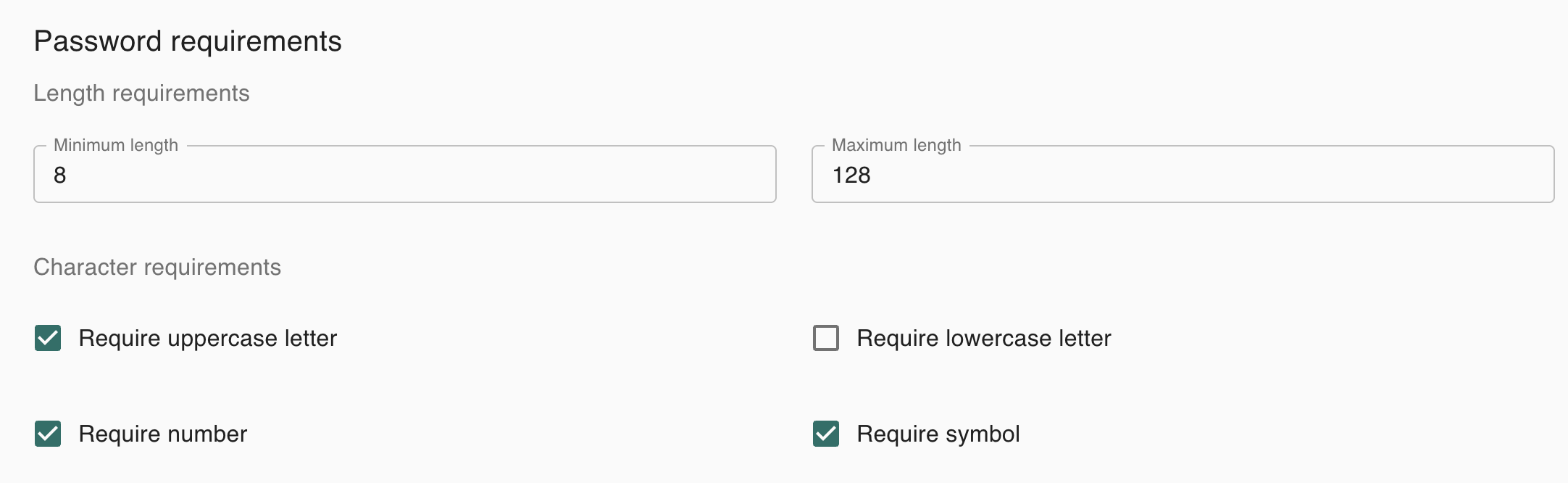Viewport: 1568px width, 483px height.
Task: Click the "Character requirements" subheading
Action: 157,268
